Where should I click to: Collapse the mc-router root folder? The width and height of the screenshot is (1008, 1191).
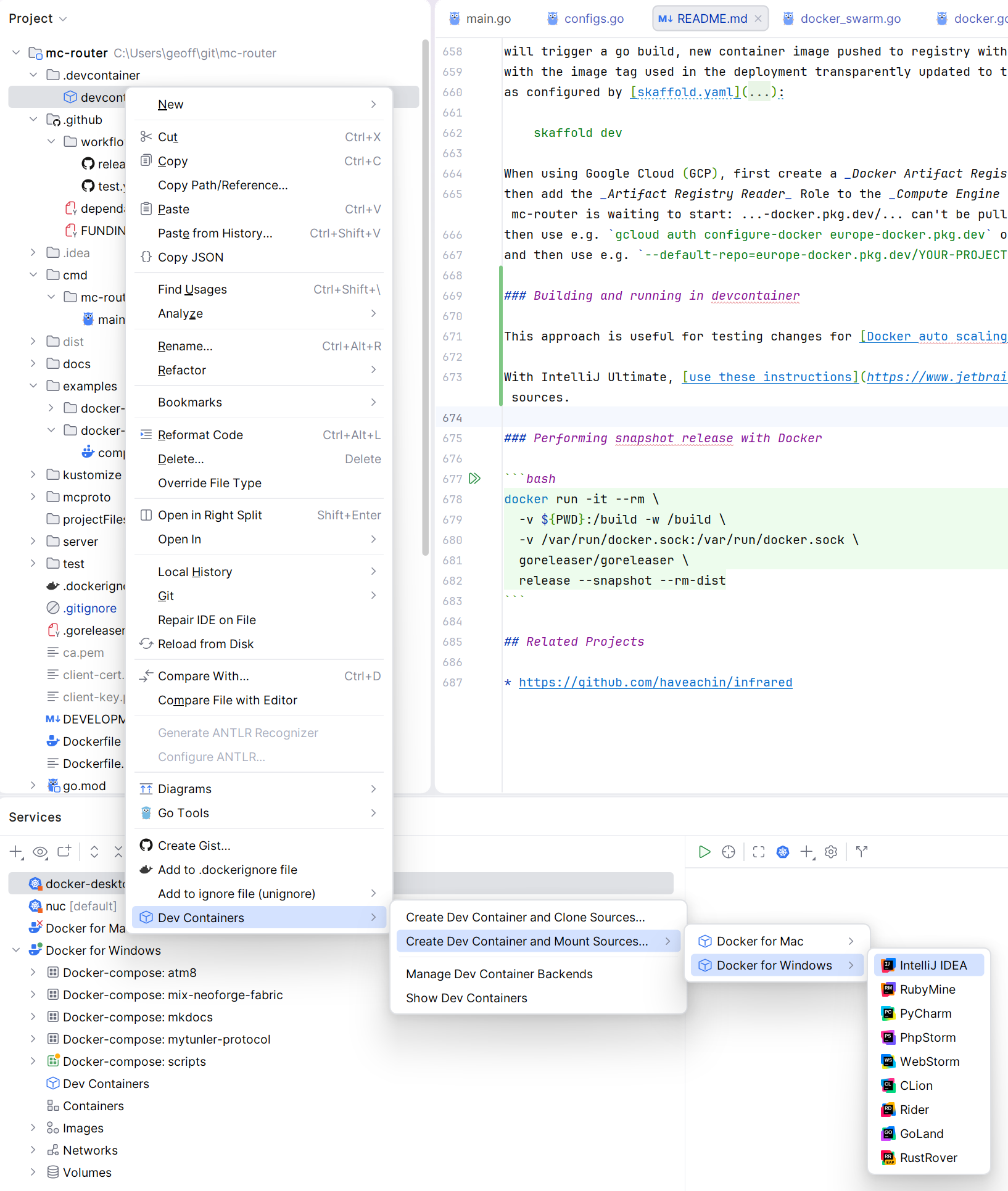click(x=16, y=53)
